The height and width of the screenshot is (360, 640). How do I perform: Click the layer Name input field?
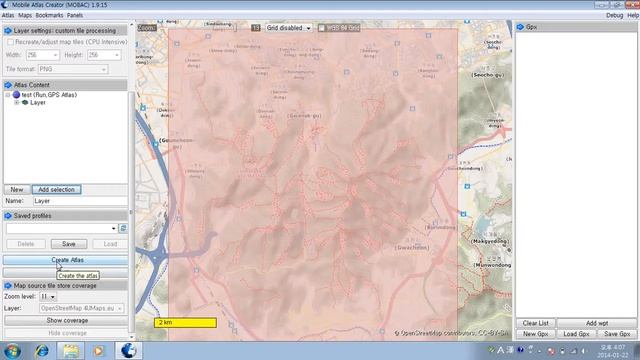[80, 201]
